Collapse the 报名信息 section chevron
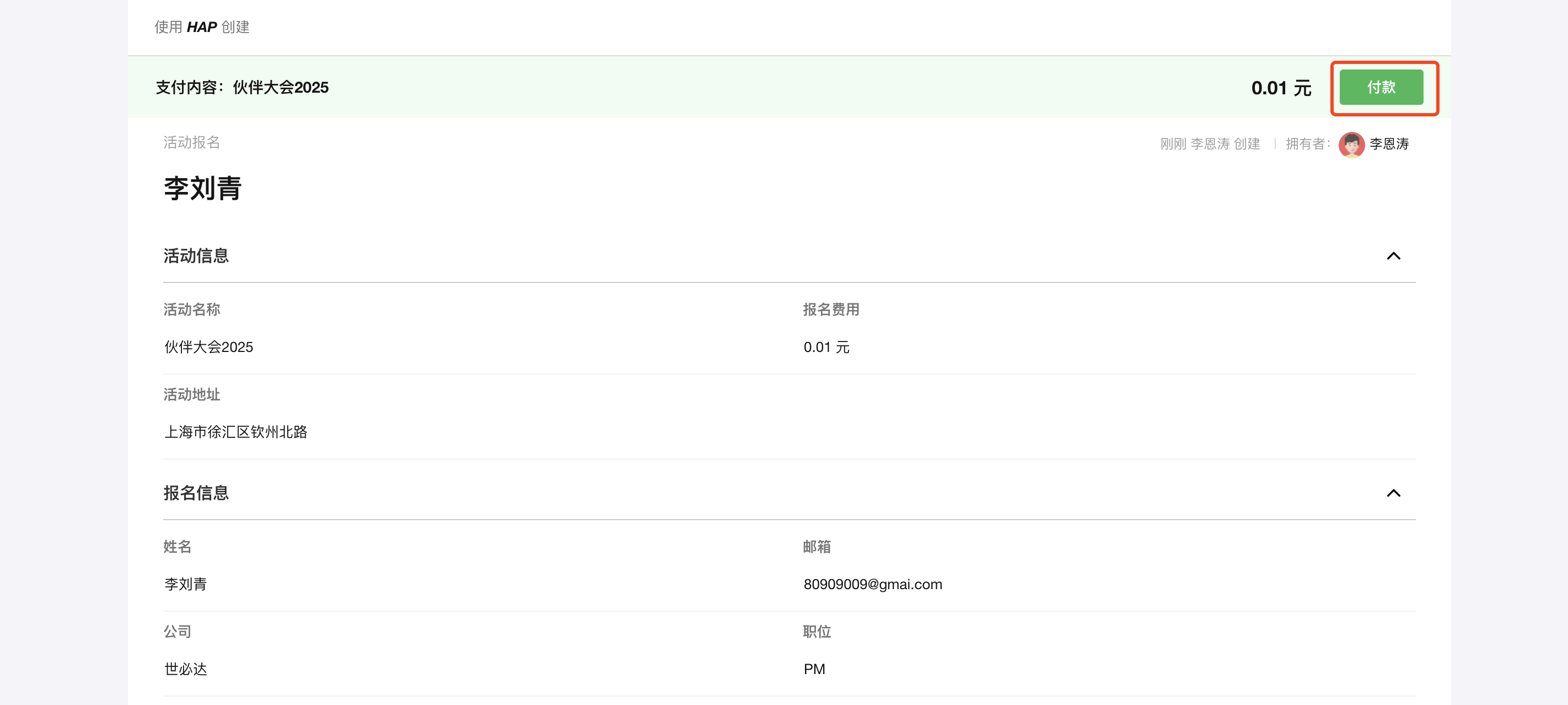Screen dimensions: 1568x705 (x=1393, y=493)
